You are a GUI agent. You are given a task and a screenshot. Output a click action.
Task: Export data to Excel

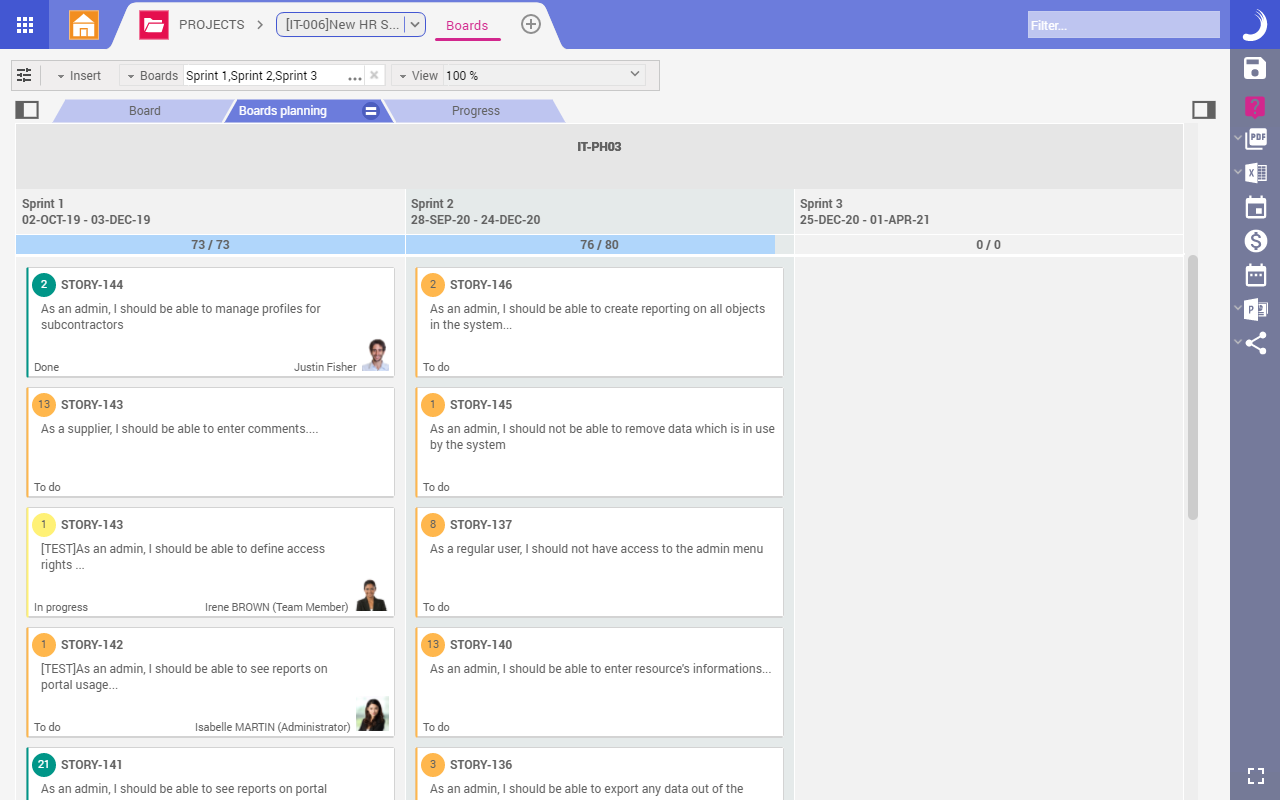(1256, 172)
